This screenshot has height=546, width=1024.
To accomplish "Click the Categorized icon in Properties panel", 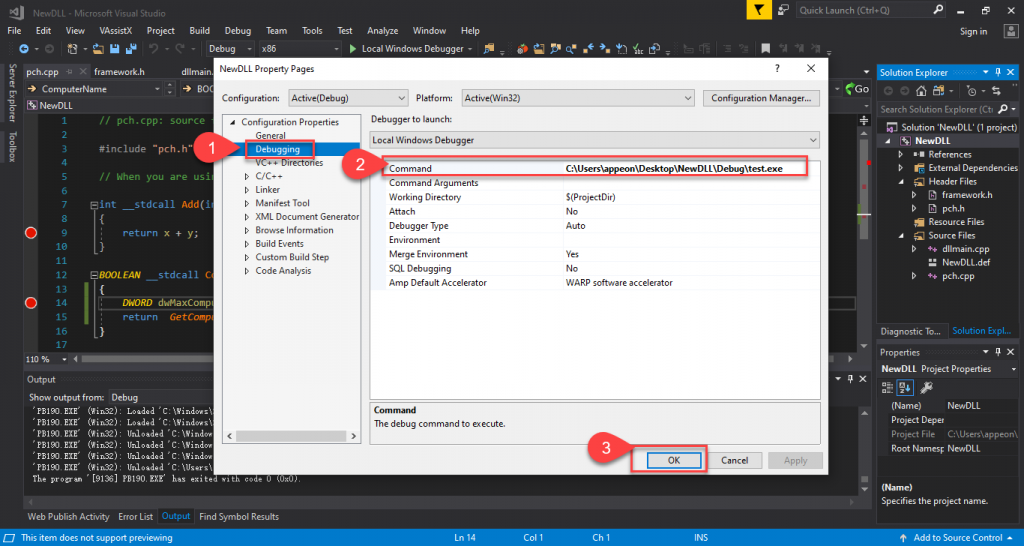I will (x=889, y=388).
